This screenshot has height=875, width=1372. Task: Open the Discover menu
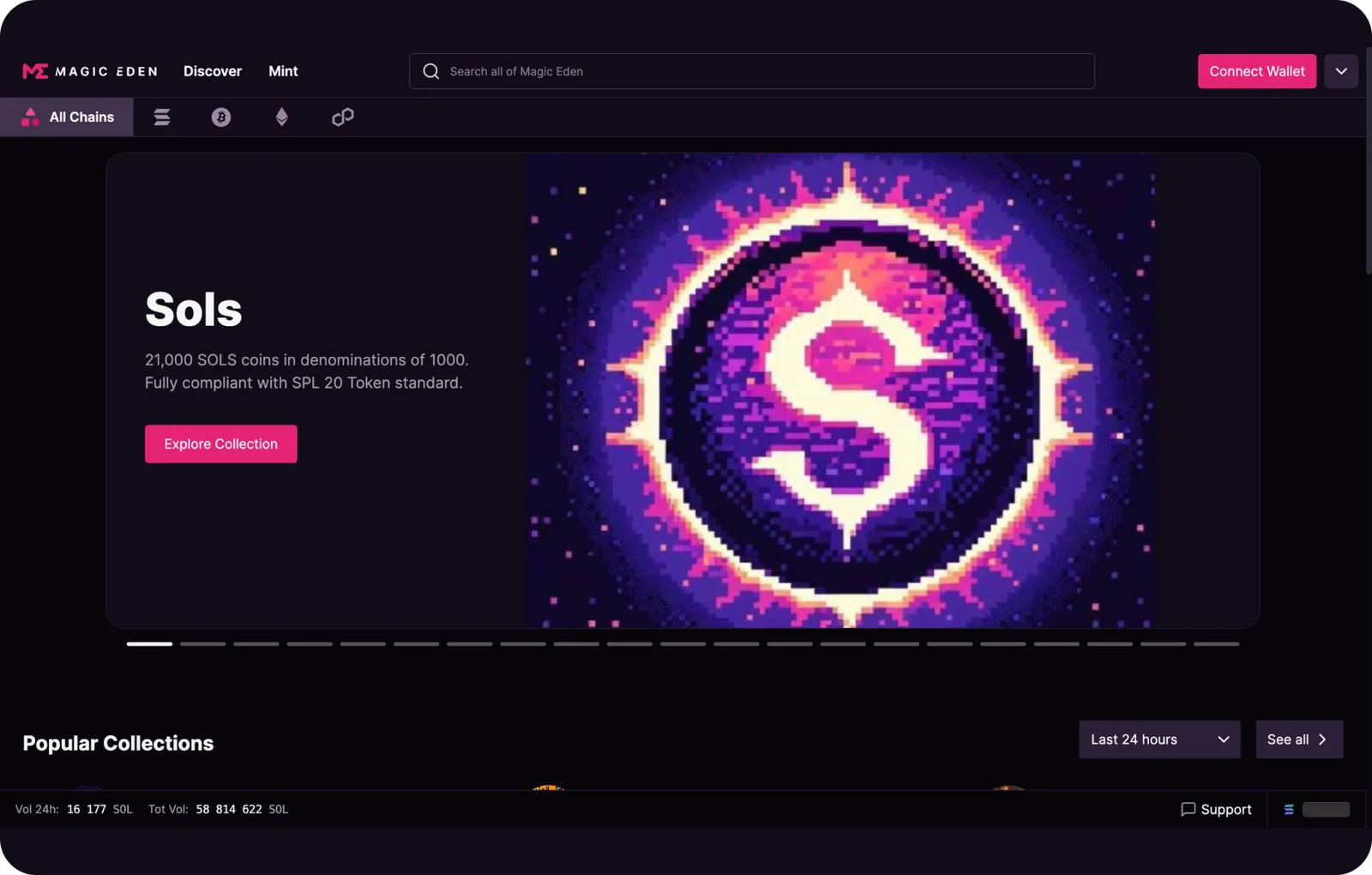pos(213,71)
